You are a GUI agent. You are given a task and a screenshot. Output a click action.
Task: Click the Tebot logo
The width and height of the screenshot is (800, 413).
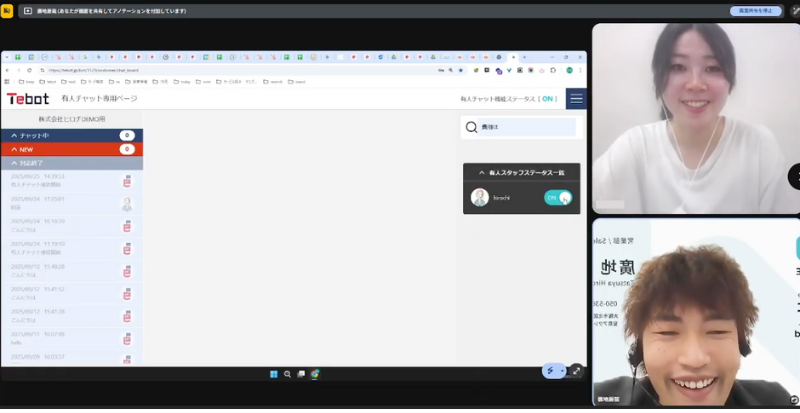(x=28, y=99)
